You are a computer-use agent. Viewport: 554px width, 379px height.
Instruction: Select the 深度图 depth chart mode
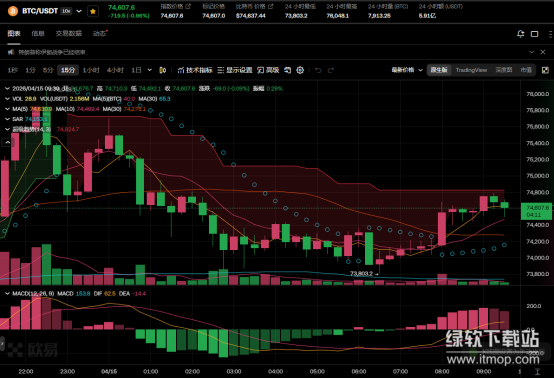(x=503, y=70)
